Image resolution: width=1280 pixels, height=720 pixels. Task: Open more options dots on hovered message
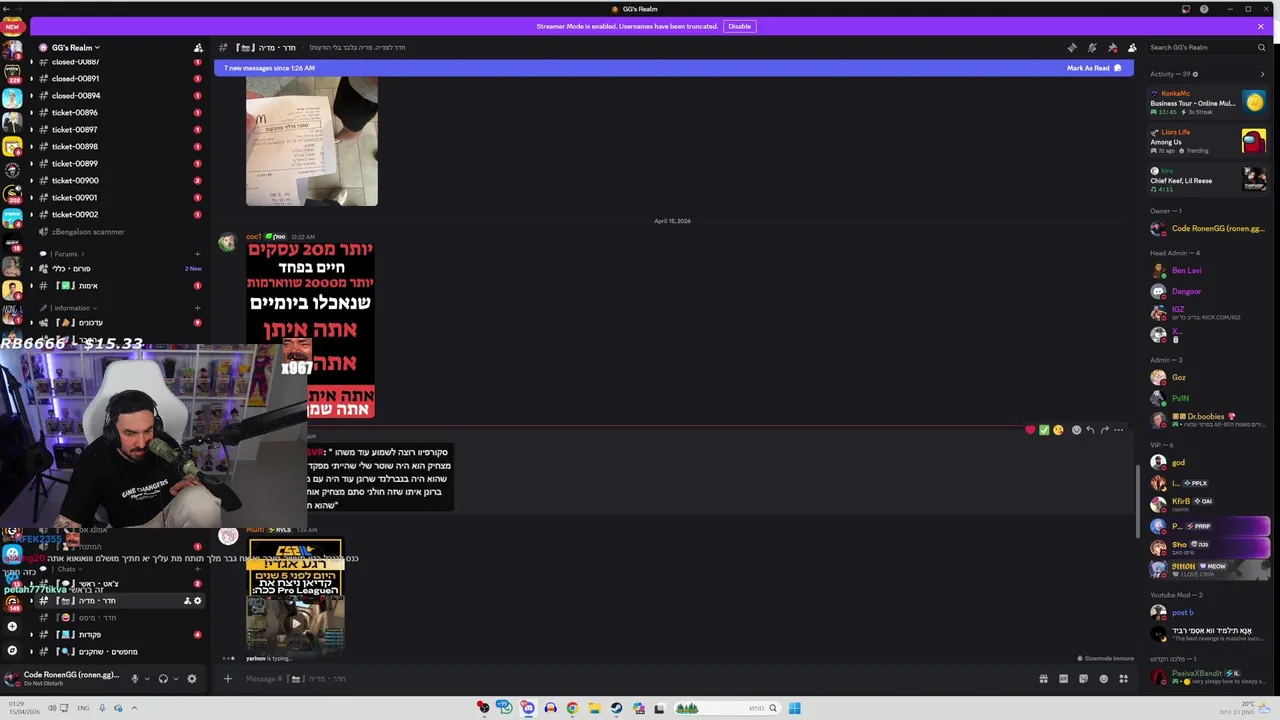(1118, 430)
